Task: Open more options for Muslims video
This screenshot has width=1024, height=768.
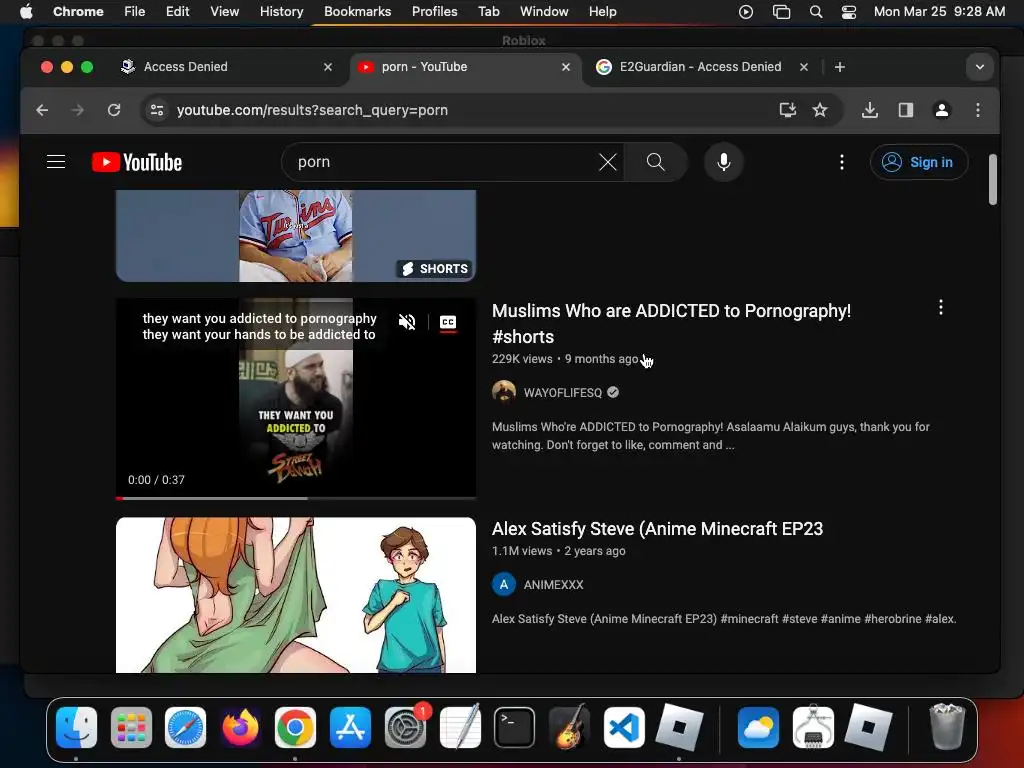Action: point(940,308)
